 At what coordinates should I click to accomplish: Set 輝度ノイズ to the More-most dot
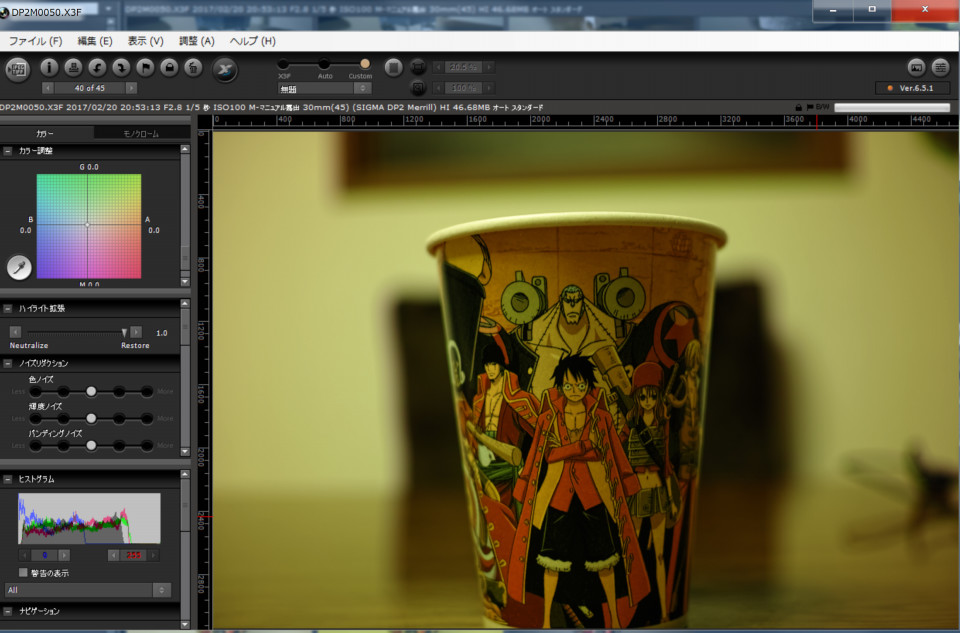point(146,418)
